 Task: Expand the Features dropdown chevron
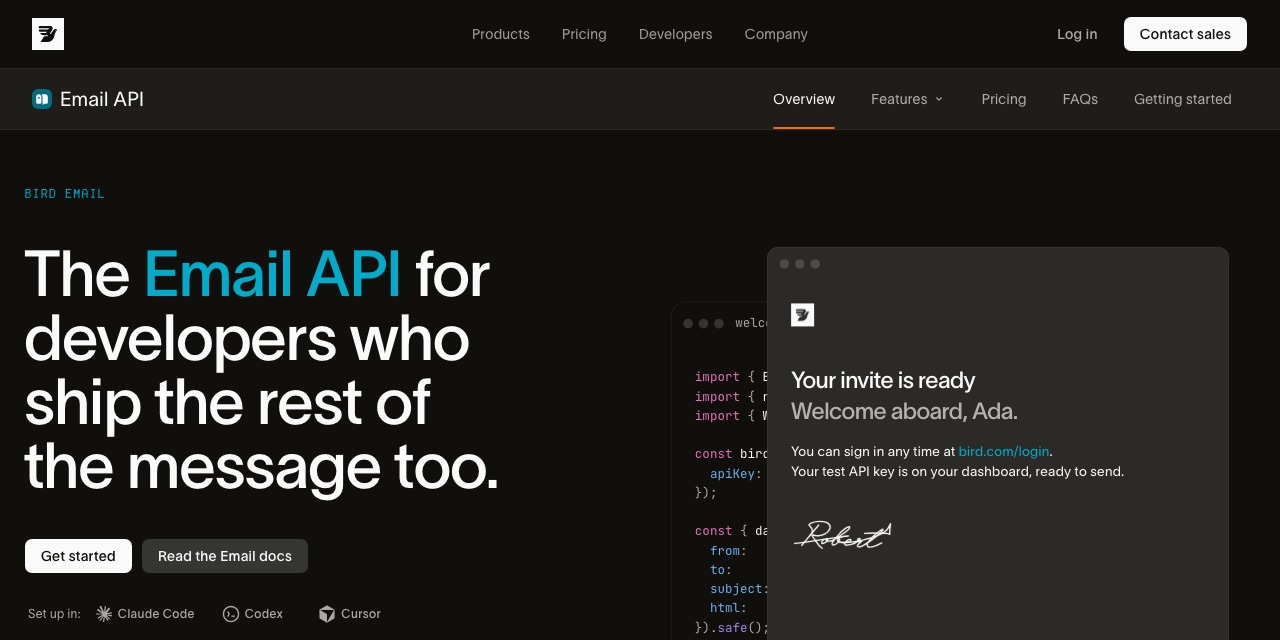tap(939, 99)
